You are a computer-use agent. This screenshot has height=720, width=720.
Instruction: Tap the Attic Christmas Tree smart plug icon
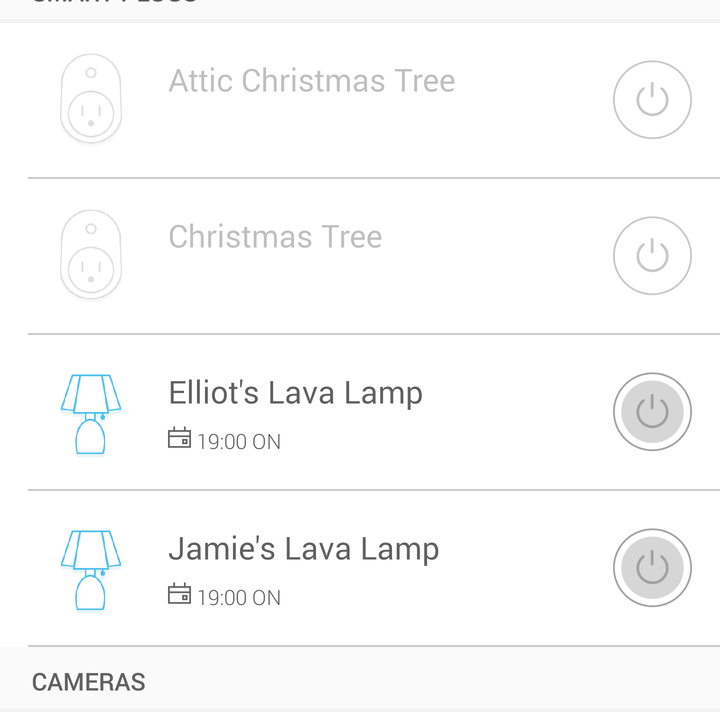pos(91,98)
